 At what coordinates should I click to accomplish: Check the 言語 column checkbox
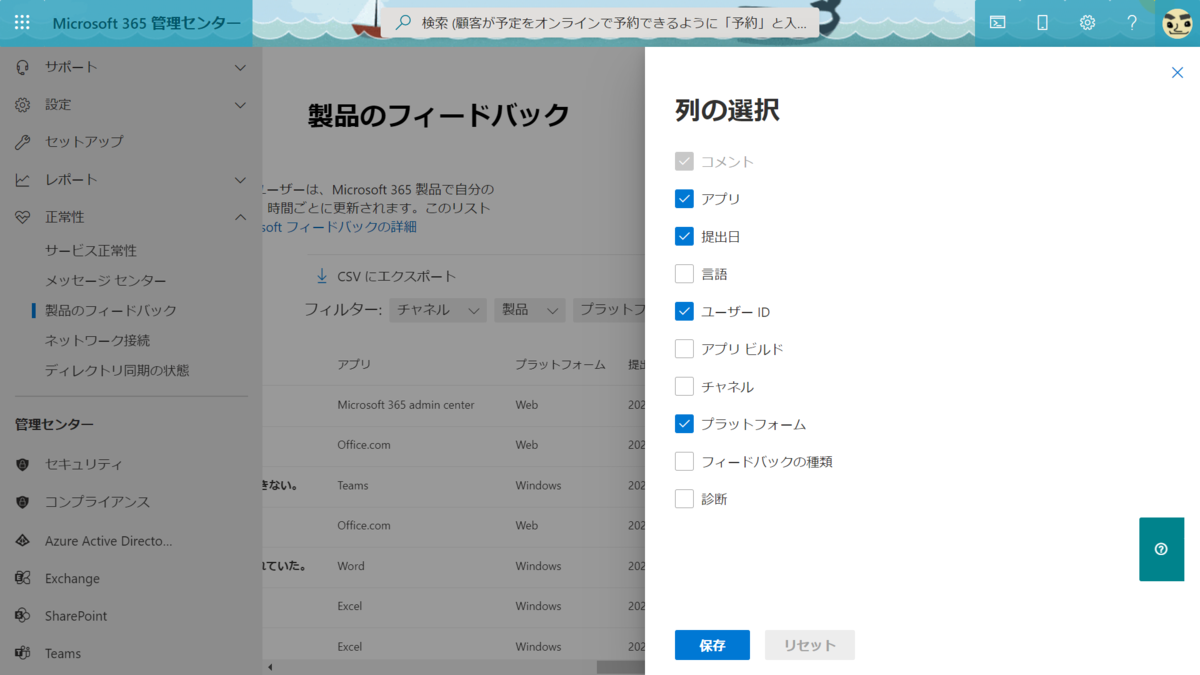[684, 274]
